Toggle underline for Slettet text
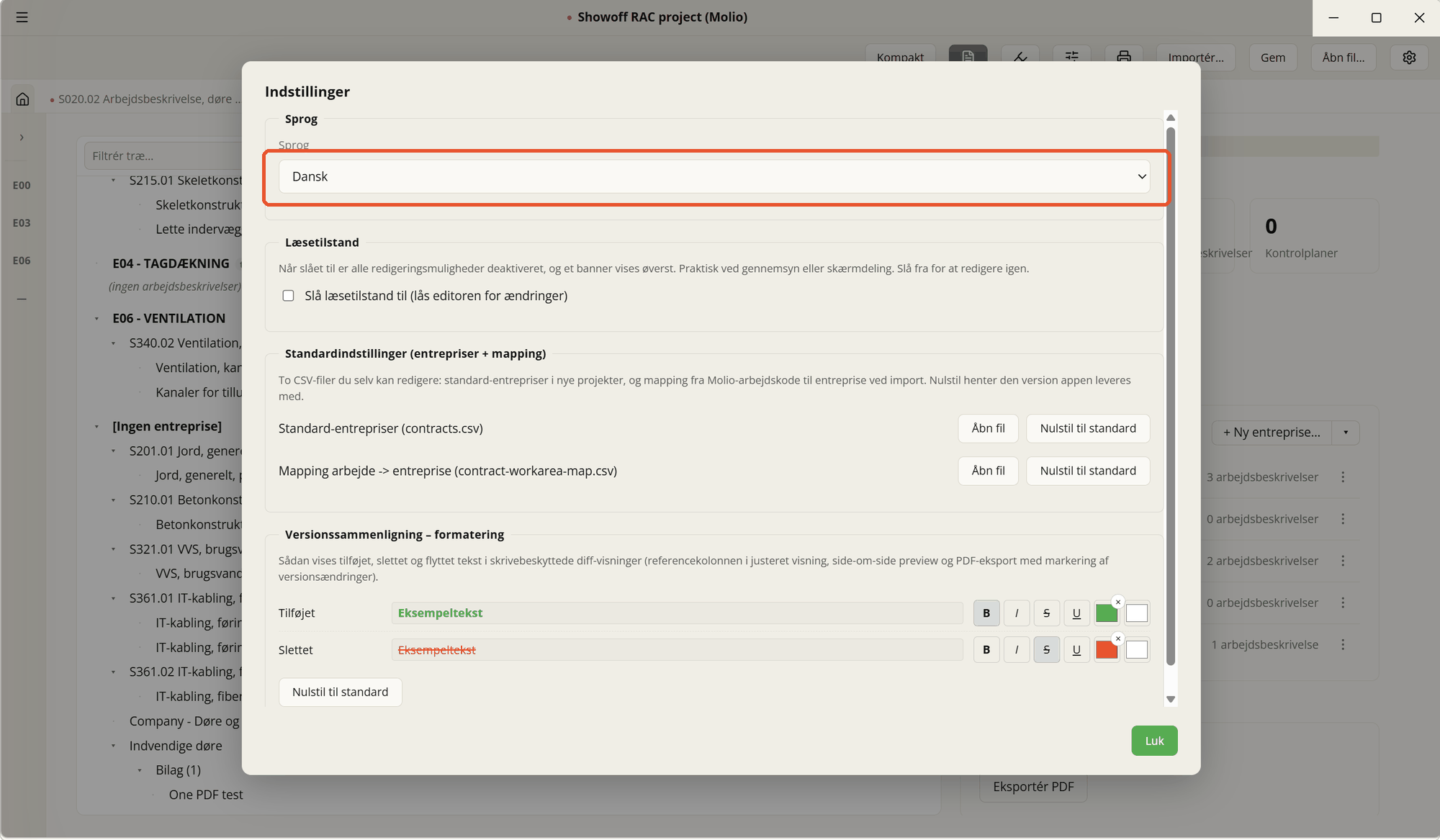The height and width of the screenshot is (840, 1440). (1076, 650)
